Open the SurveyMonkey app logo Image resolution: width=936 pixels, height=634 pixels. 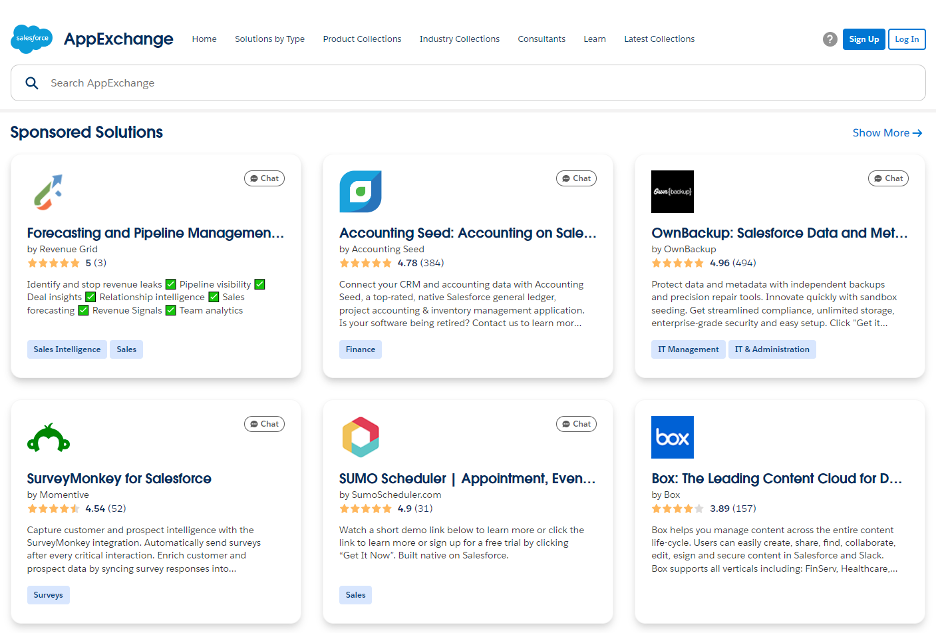(48, 438)
